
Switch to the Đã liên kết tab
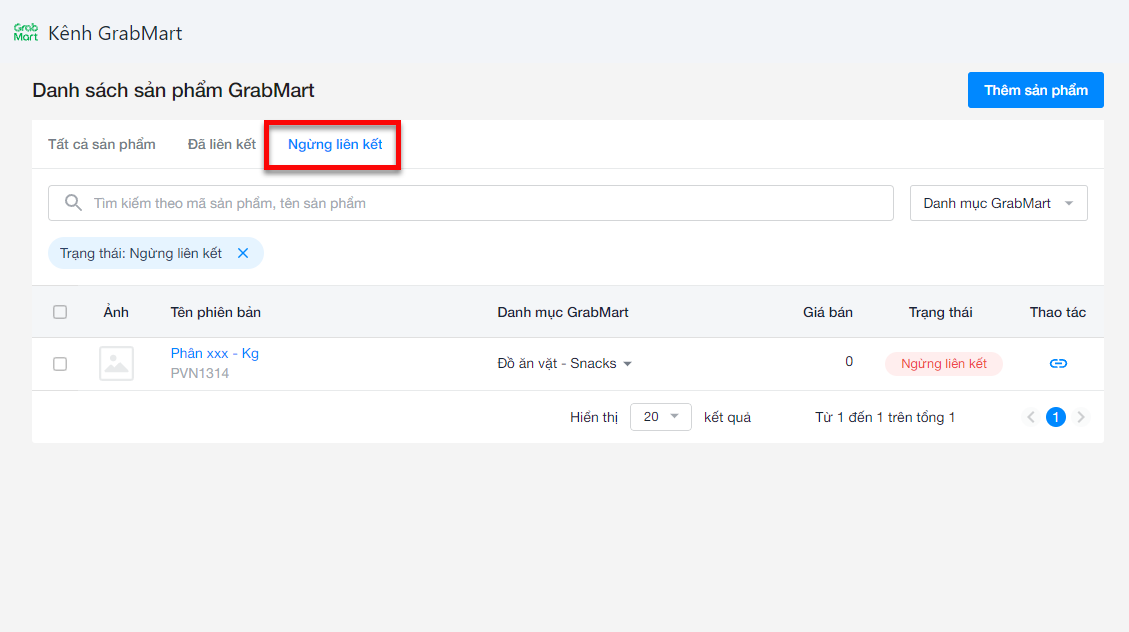click(222, 145)
